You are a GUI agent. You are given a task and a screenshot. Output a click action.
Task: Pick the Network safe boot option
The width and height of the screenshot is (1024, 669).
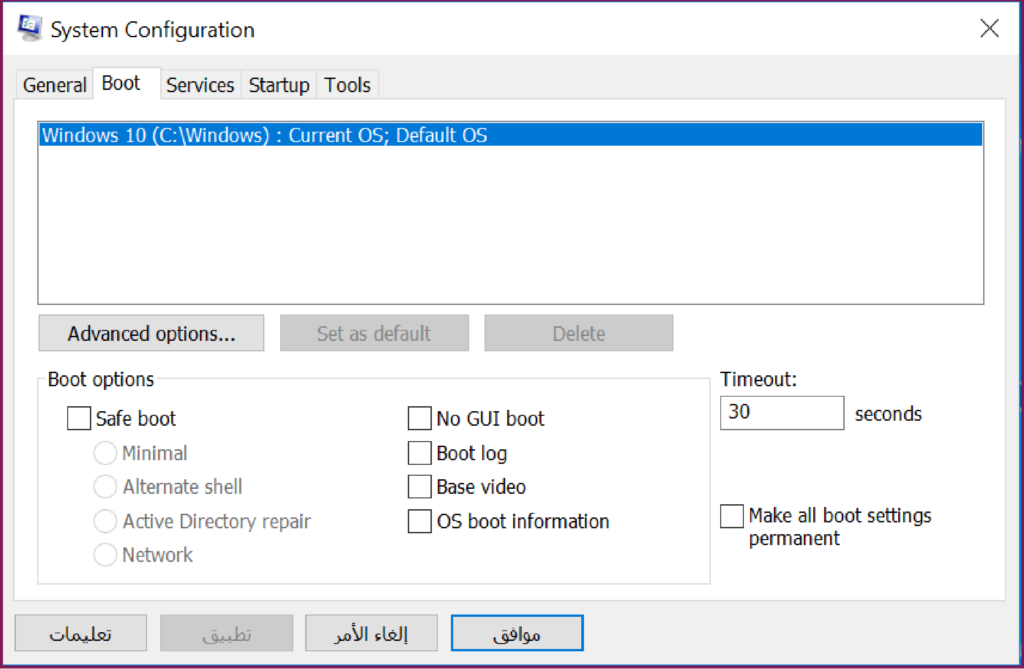[x=105, y=555]
